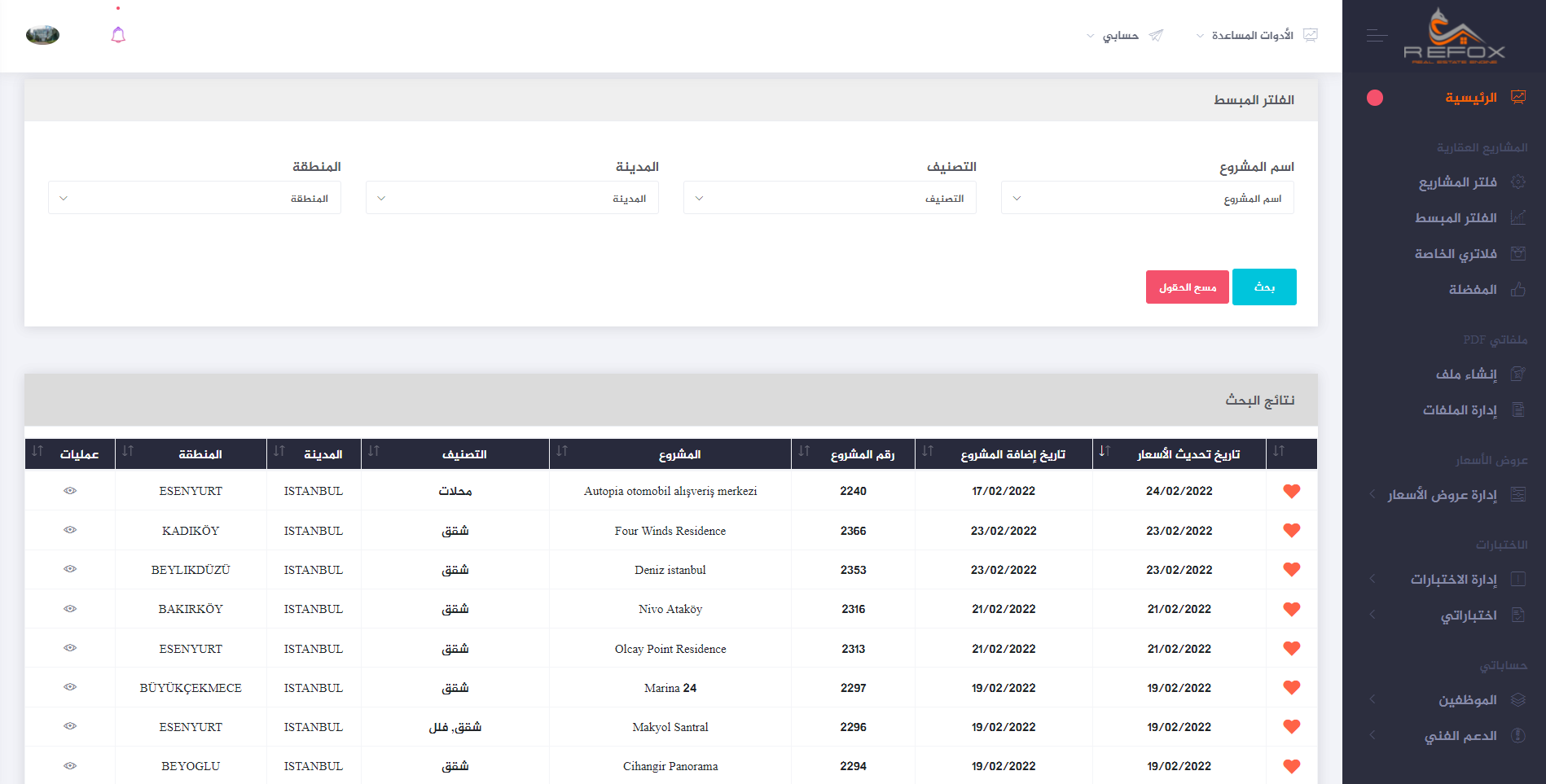Screen dimensions: 1546x784
Task: Click sort icon on رقم المشروع column
Action: [x=804, y=452]
